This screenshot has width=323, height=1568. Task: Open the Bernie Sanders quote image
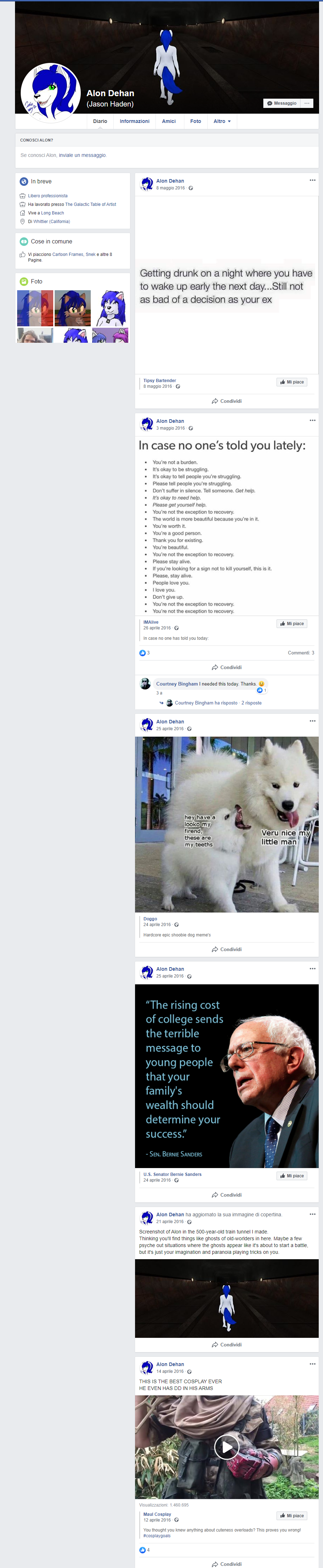click(227, 1076)
